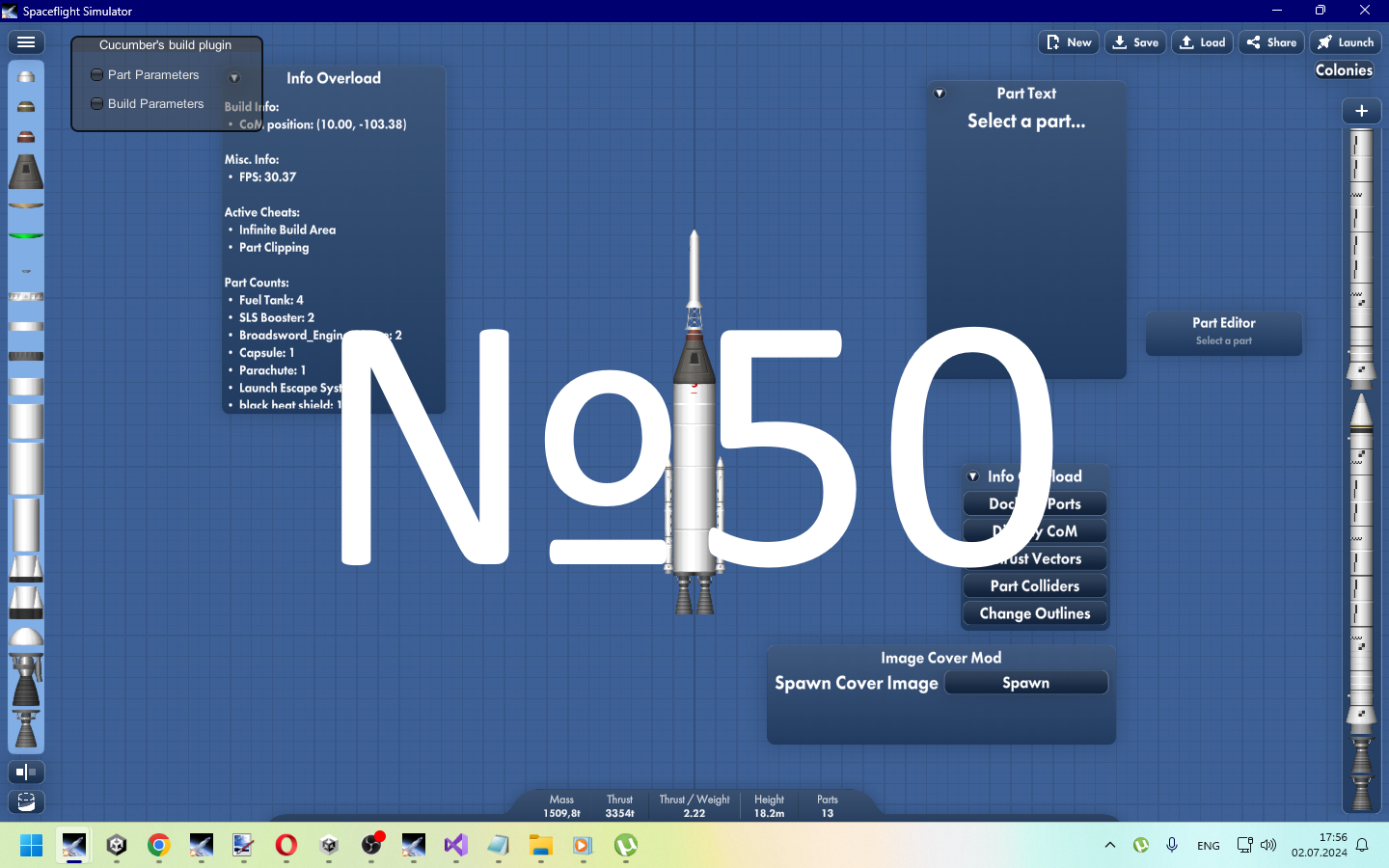Viewport: 1389px width, 868px height.
Task: Open Visual Studio from the taskbar
Action: coord(456,846)
